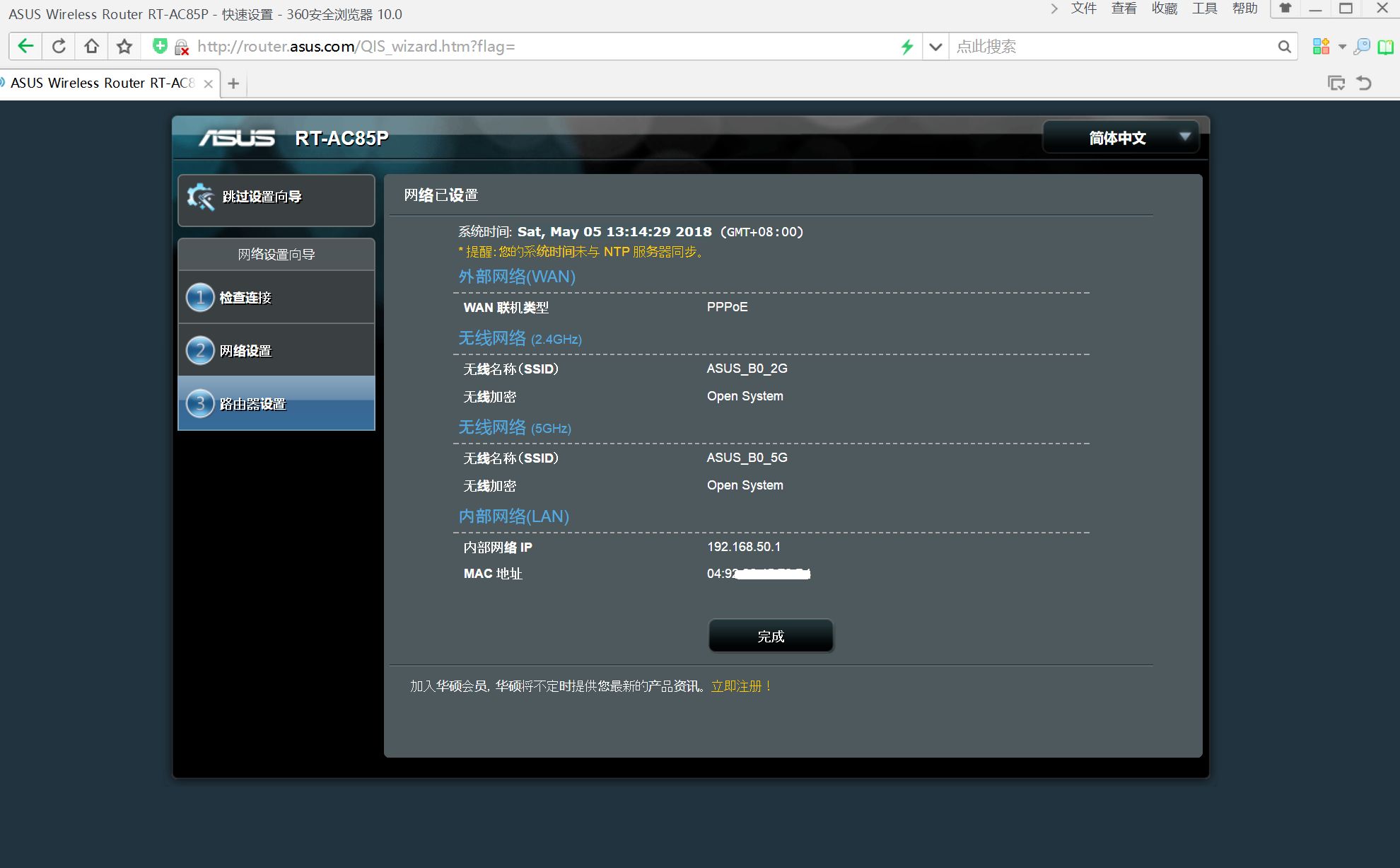Click the NTP sync reminder text
Viewport: 1400px width, 868px height.
pos(581,252)
